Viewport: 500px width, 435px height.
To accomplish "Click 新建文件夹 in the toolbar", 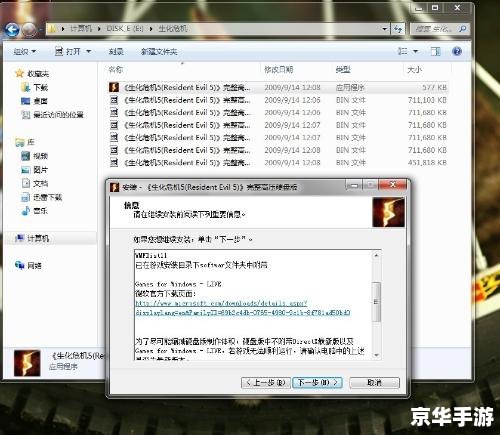I will (159, 51).
